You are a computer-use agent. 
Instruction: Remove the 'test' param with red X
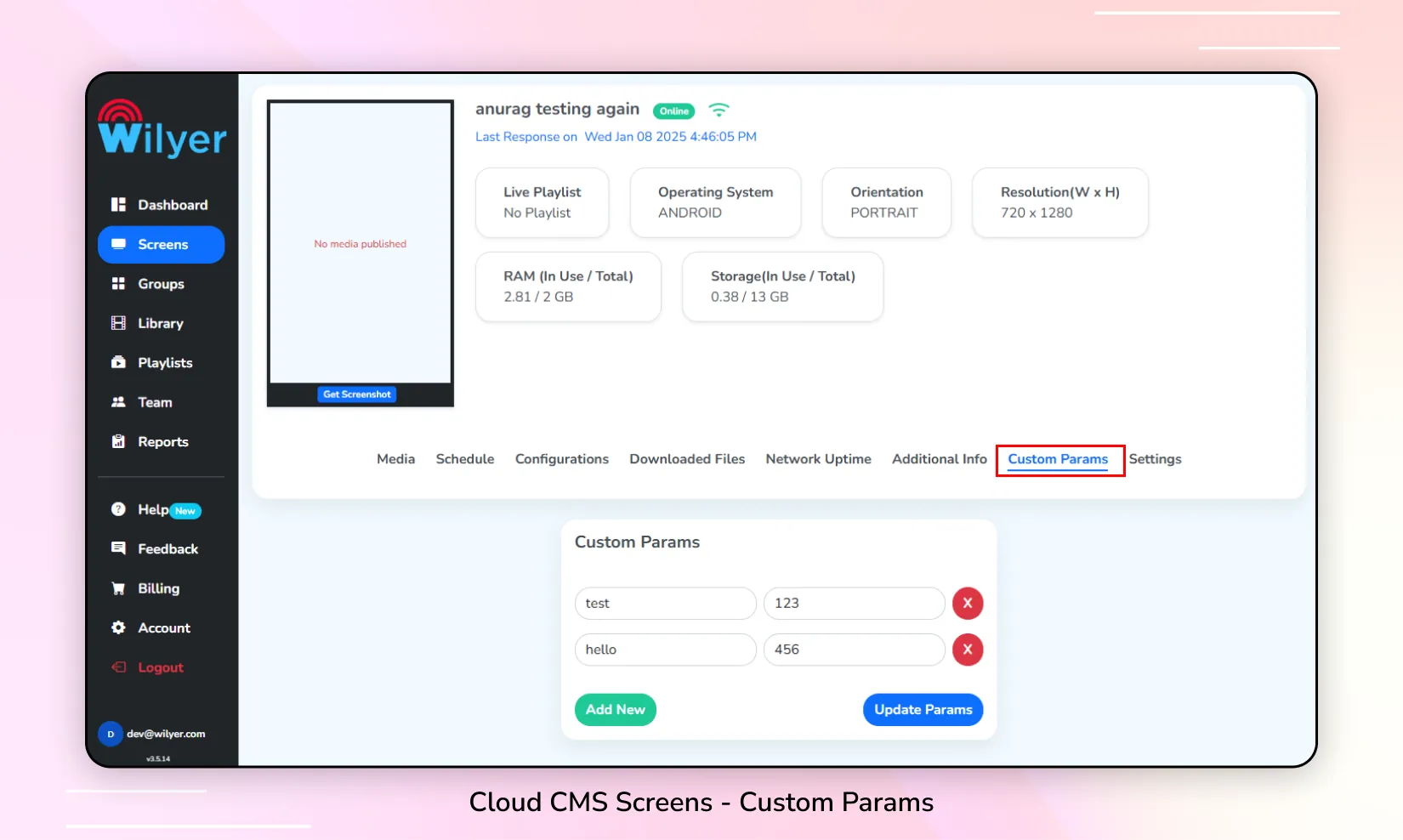[968, 604]
